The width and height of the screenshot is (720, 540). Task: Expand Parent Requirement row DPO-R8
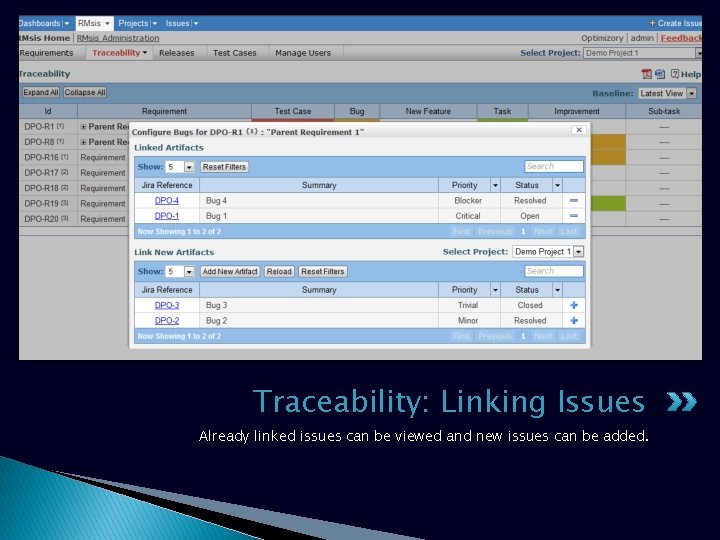click(83, 142)
